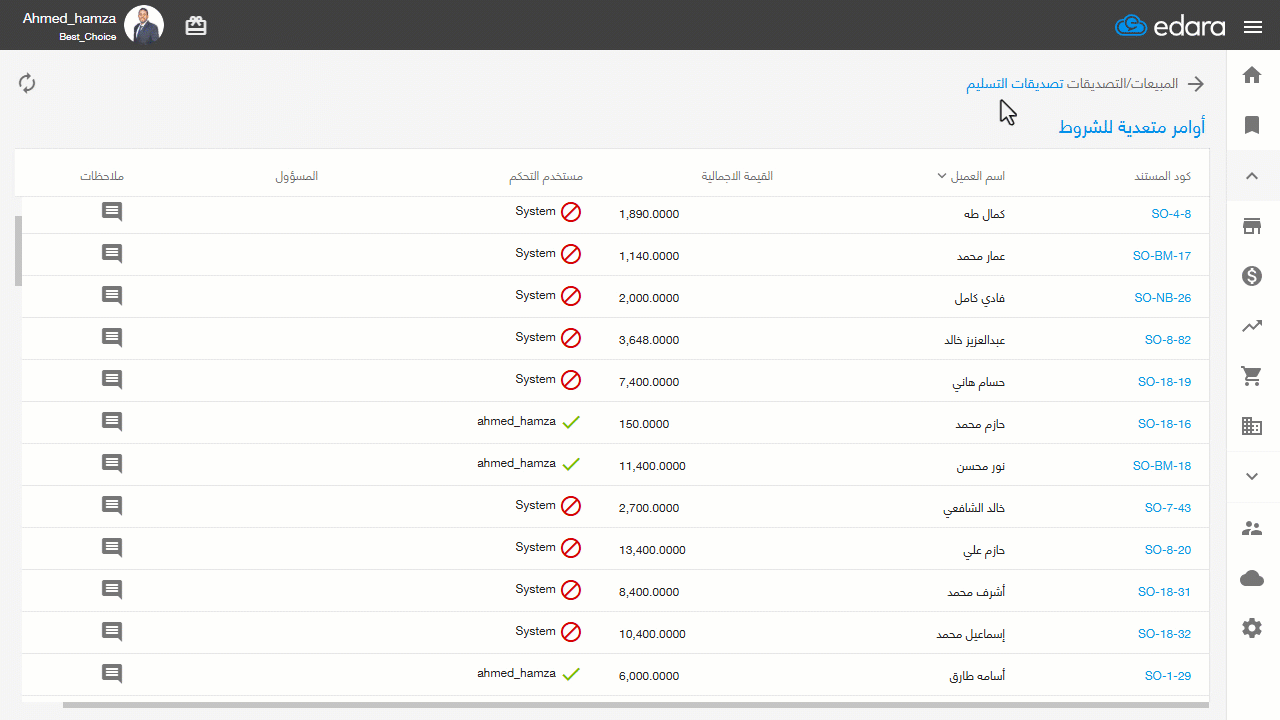Open notes icon for SO-BM-17 row
Viewport: 1280px width, 720px height.
pos(112,254)
